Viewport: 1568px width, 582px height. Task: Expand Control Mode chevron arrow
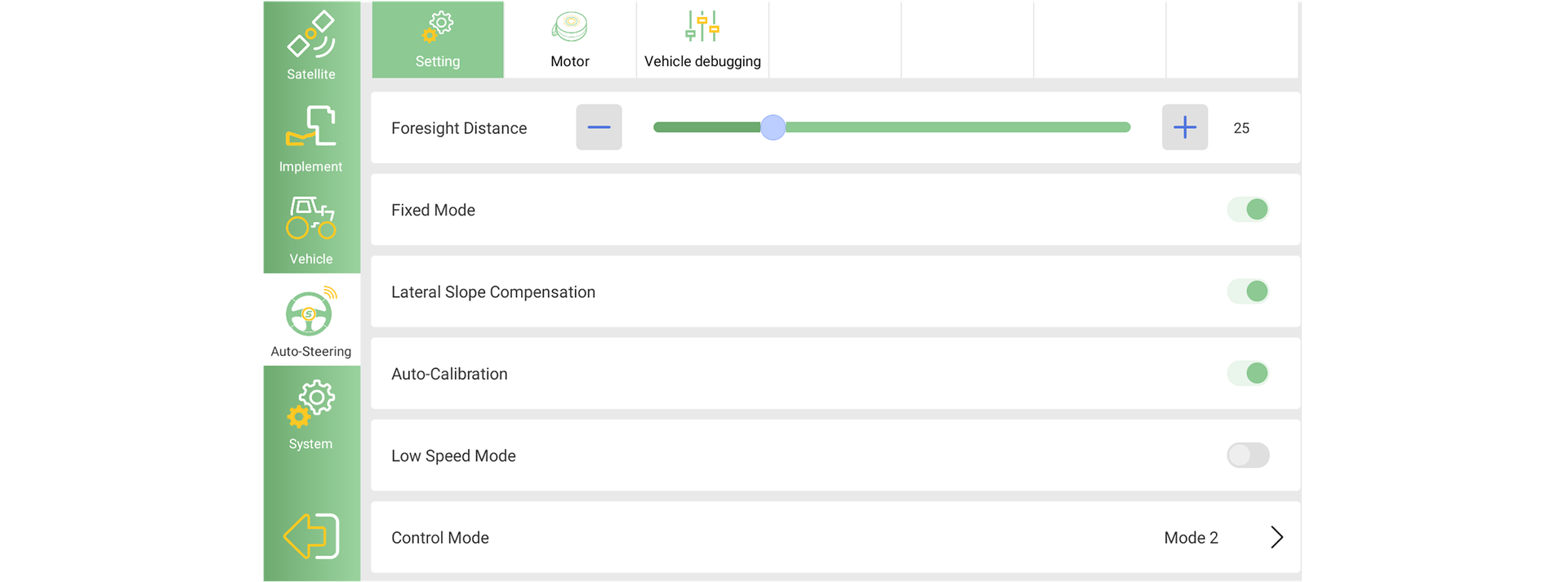click(x=1277, y=537)
